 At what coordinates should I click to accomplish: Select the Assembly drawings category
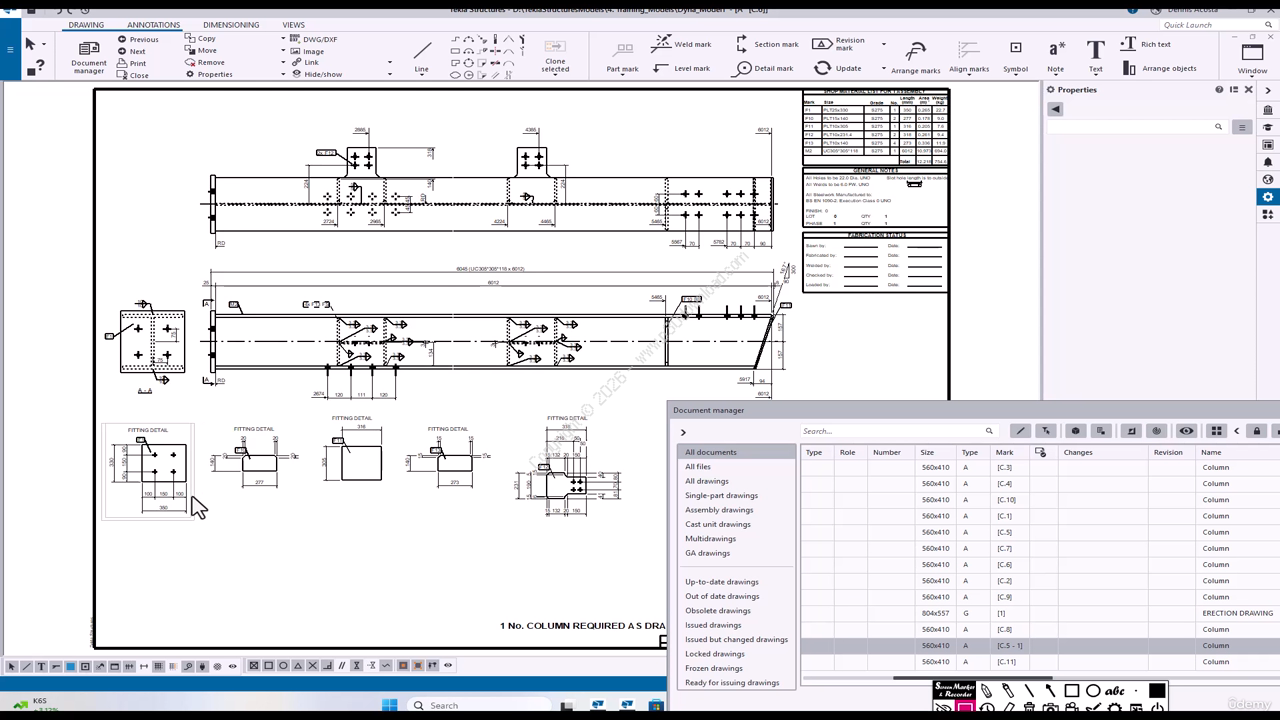tap(718, 510)
